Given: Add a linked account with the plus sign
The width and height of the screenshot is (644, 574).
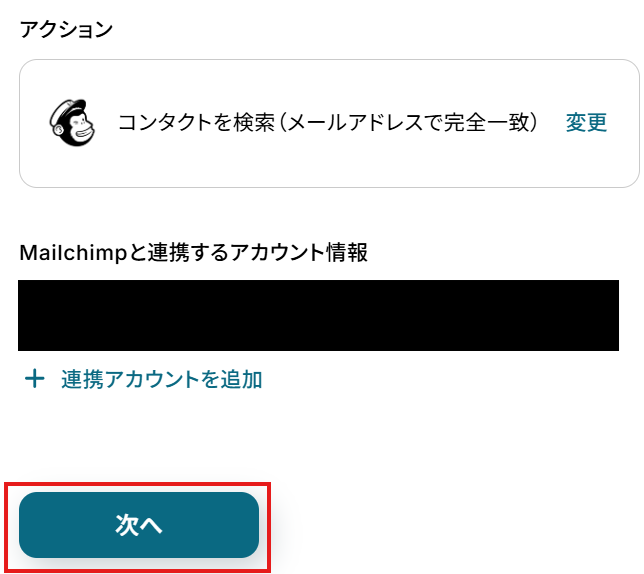Looking at the screenshot, I should tap(34, 379).
